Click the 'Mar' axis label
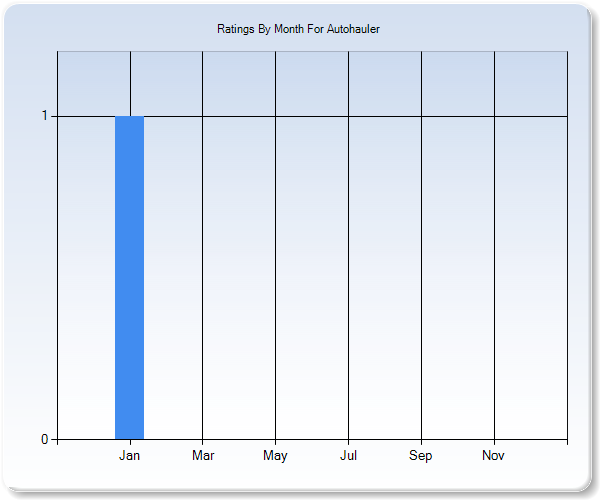 (203, 455)
